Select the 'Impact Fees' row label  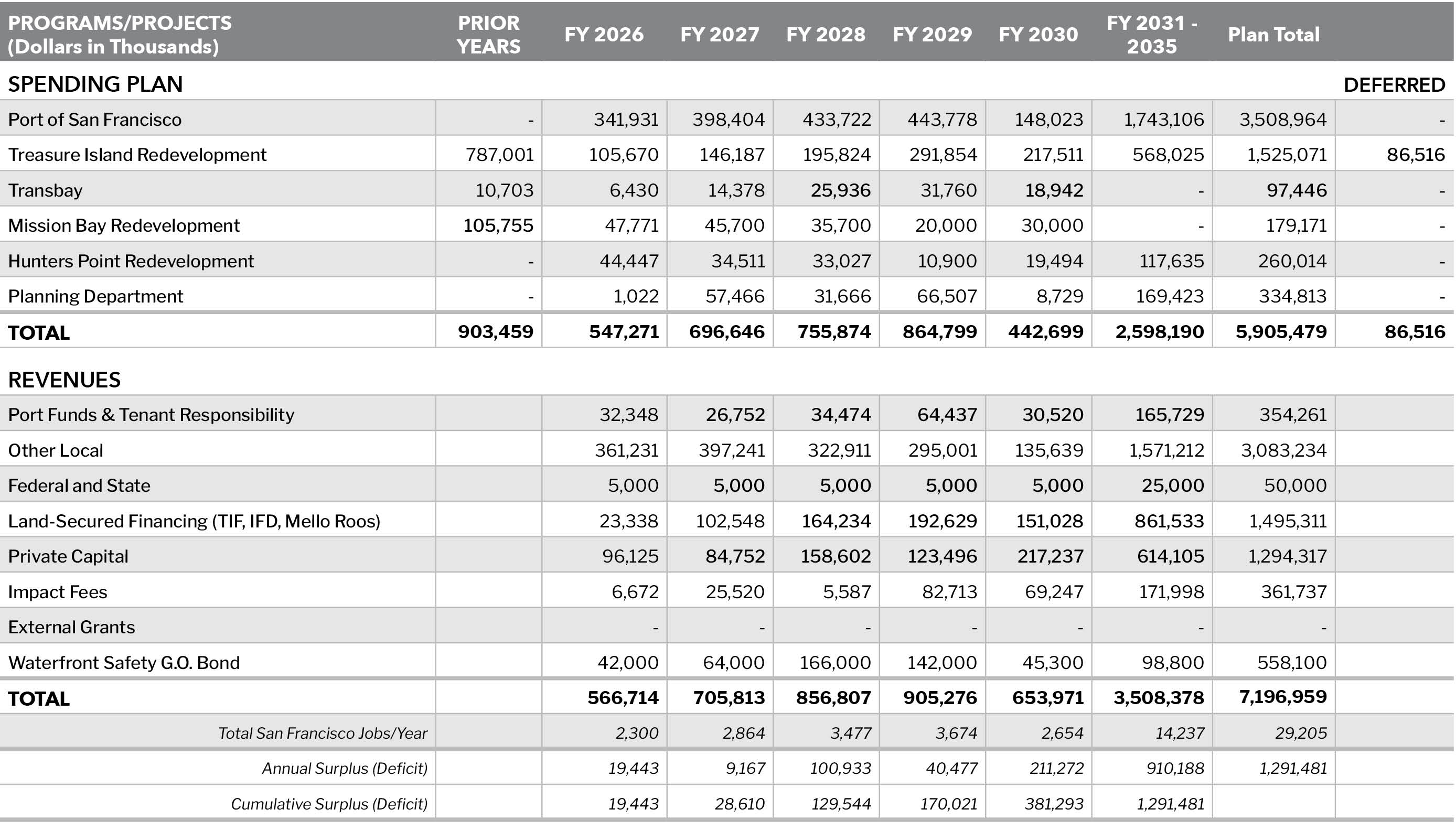coord(58,592)
